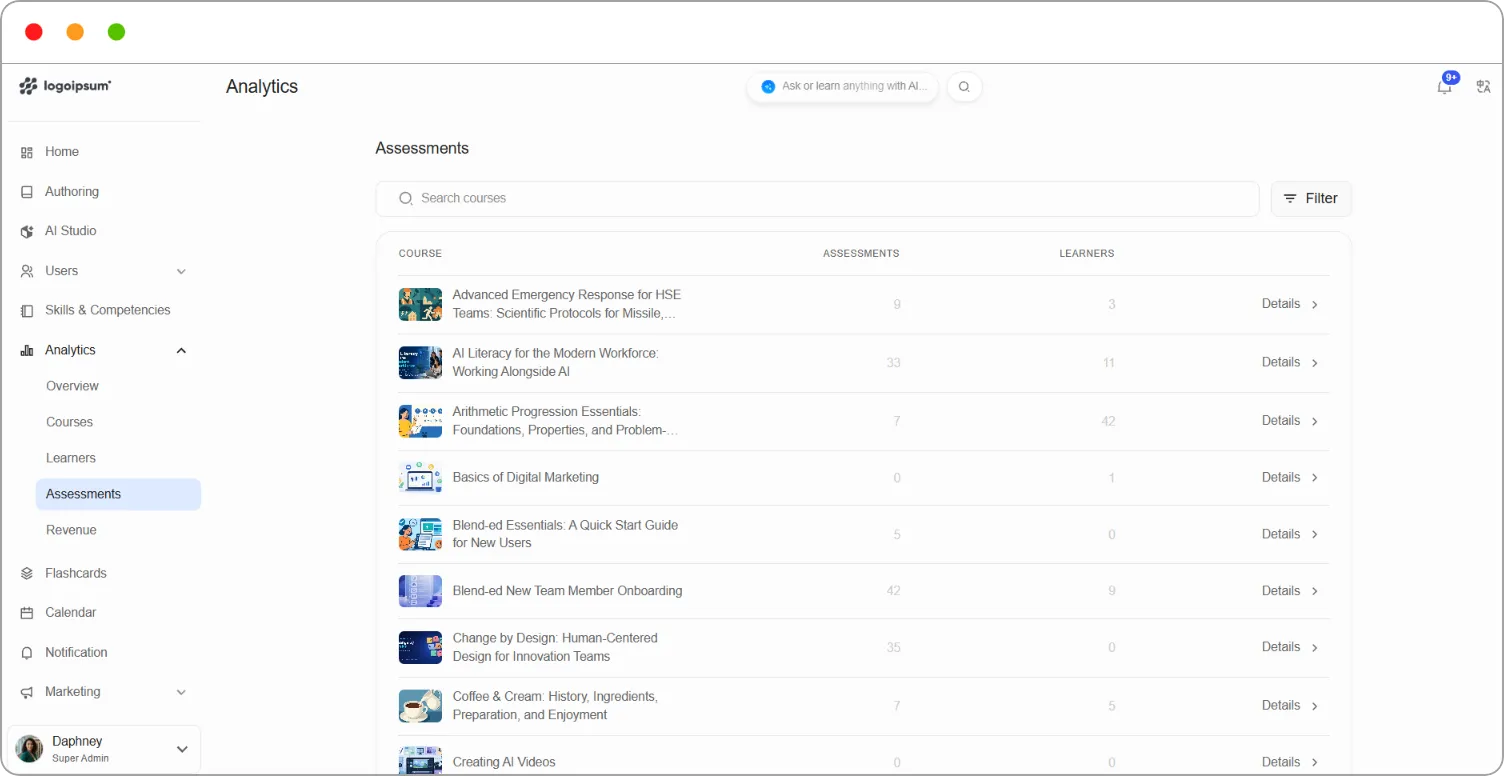
Task: Click the AI Studio cube icon
Action: (27, 231)
